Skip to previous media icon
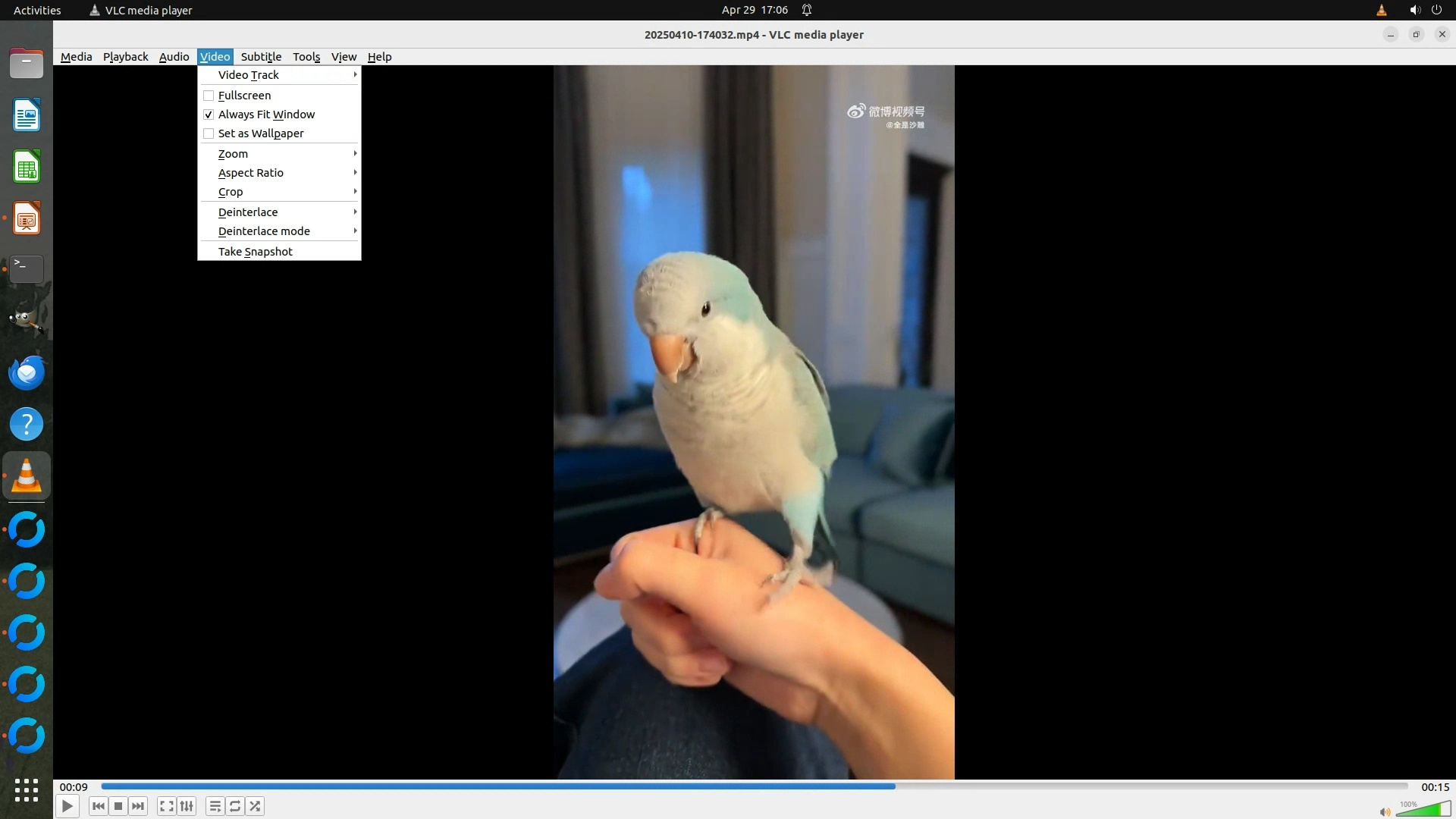This screenshot has height=819, width=1456. [x=98, y=806]
